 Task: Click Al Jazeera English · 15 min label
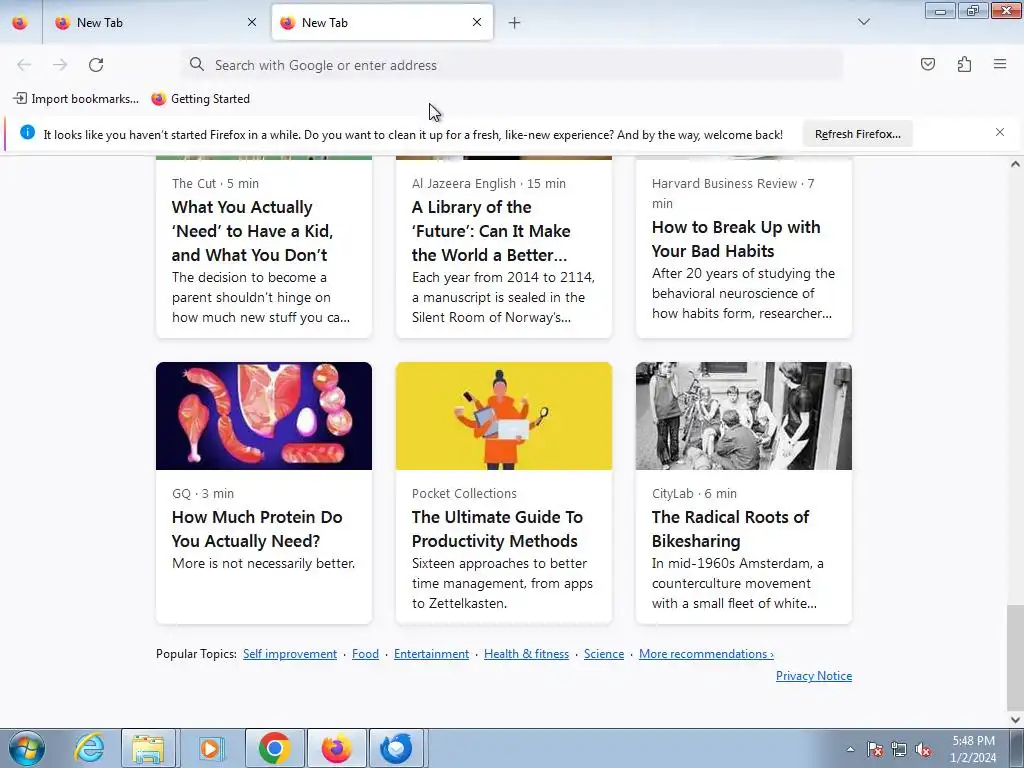pyautogui.click(x=489, y=184)
